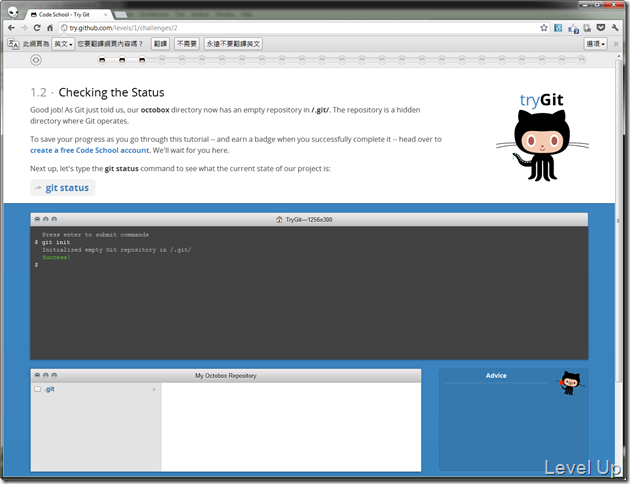Go back using the browser back arrow
This screenshot has width=630, height=484.
pos(11,28)
